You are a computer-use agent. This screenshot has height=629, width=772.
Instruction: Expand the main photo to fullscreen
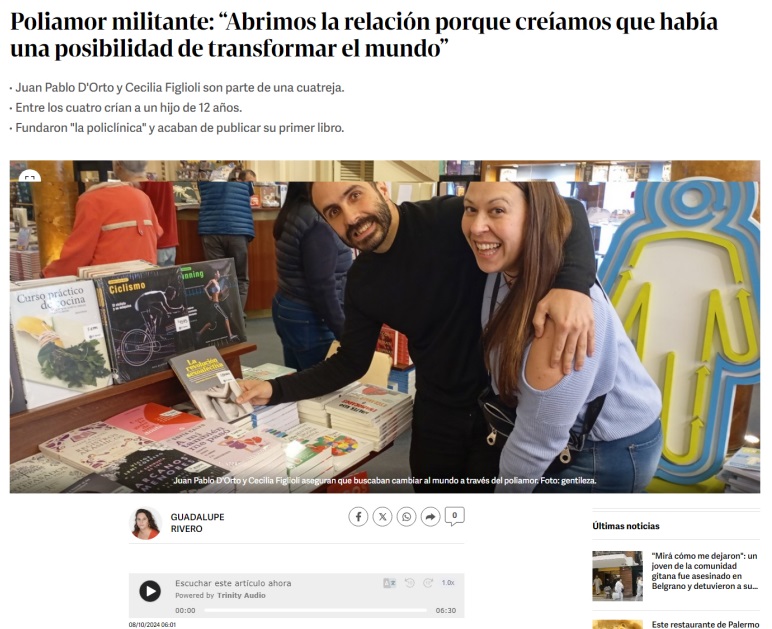(30, 177)
